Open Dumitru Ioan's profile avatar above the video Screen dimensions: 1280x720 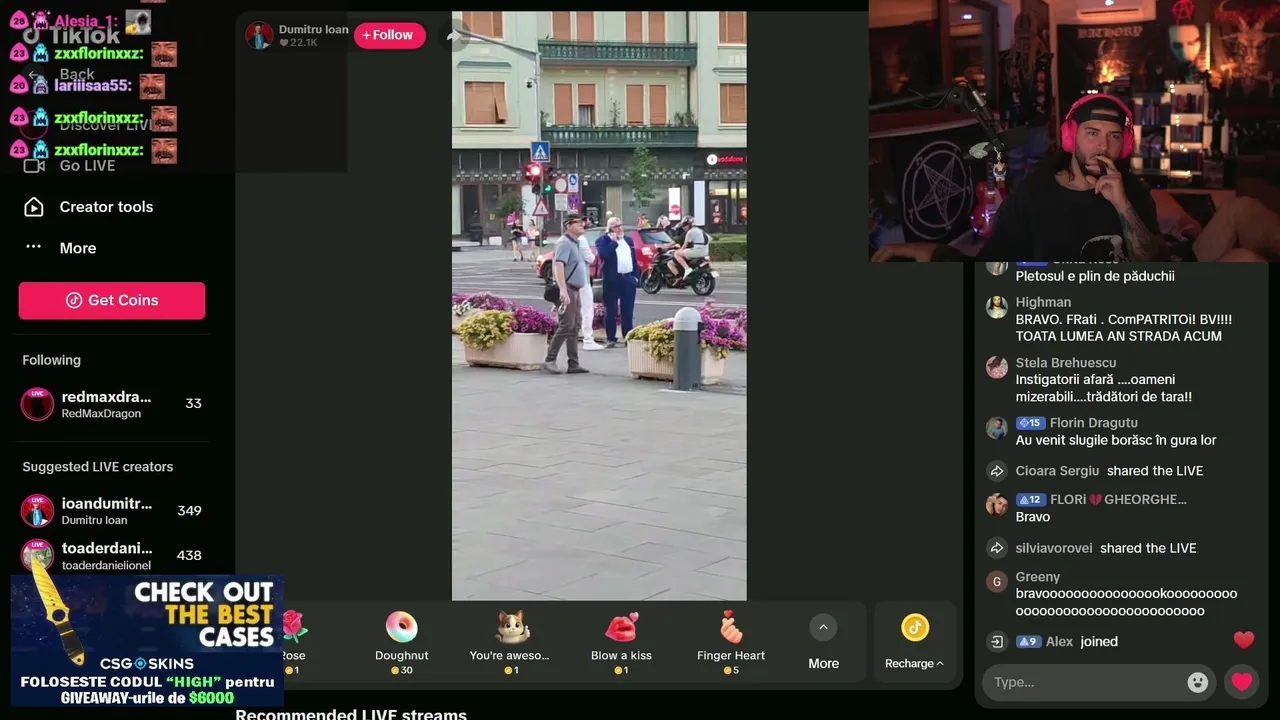(259, 36)
